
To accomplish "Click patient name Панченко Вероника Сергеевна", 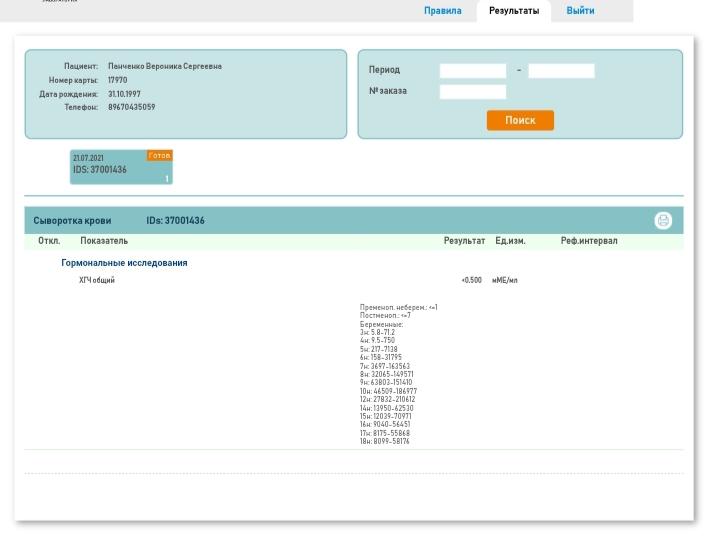I will pyautogui.click(x=165, y=66).
